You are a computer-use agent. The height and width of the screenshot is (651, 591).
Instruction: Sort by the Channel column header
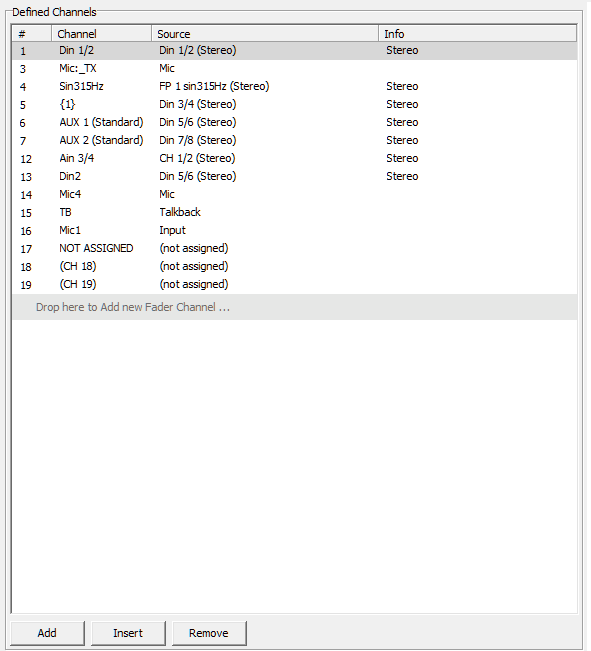102,34
